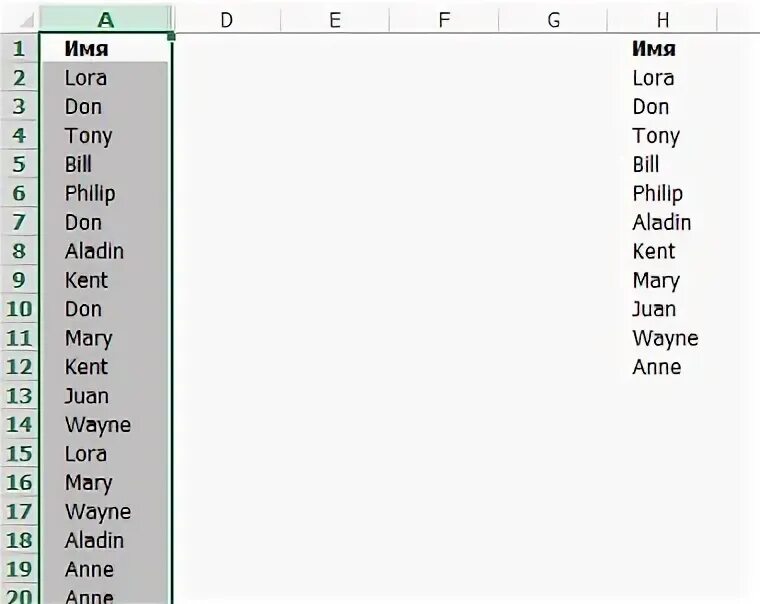Click fill handle at column A top
The width and height of the screenshot is (760, 604).
click(171, 37)
